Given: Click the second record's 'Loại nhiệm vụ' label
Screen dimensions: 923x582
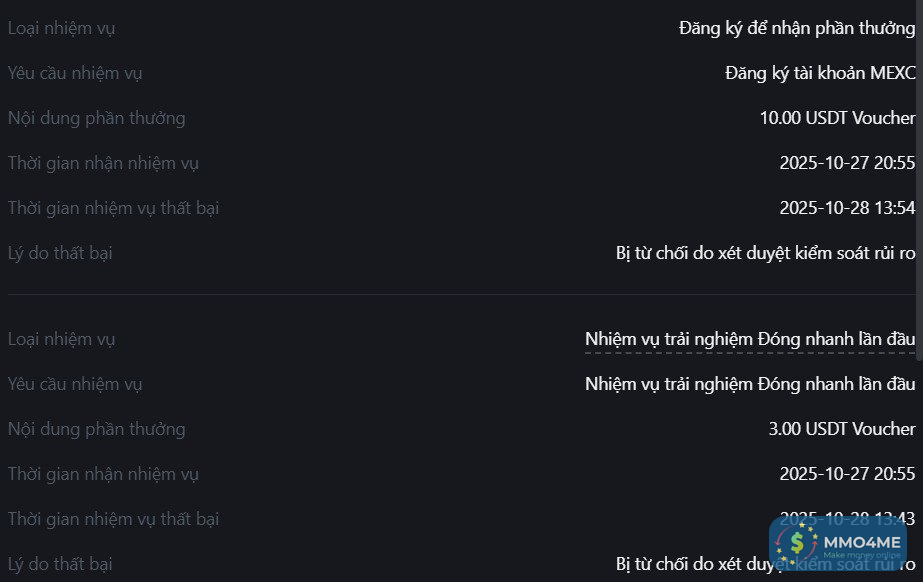Looking at the screenshot, I should [61, 339].
